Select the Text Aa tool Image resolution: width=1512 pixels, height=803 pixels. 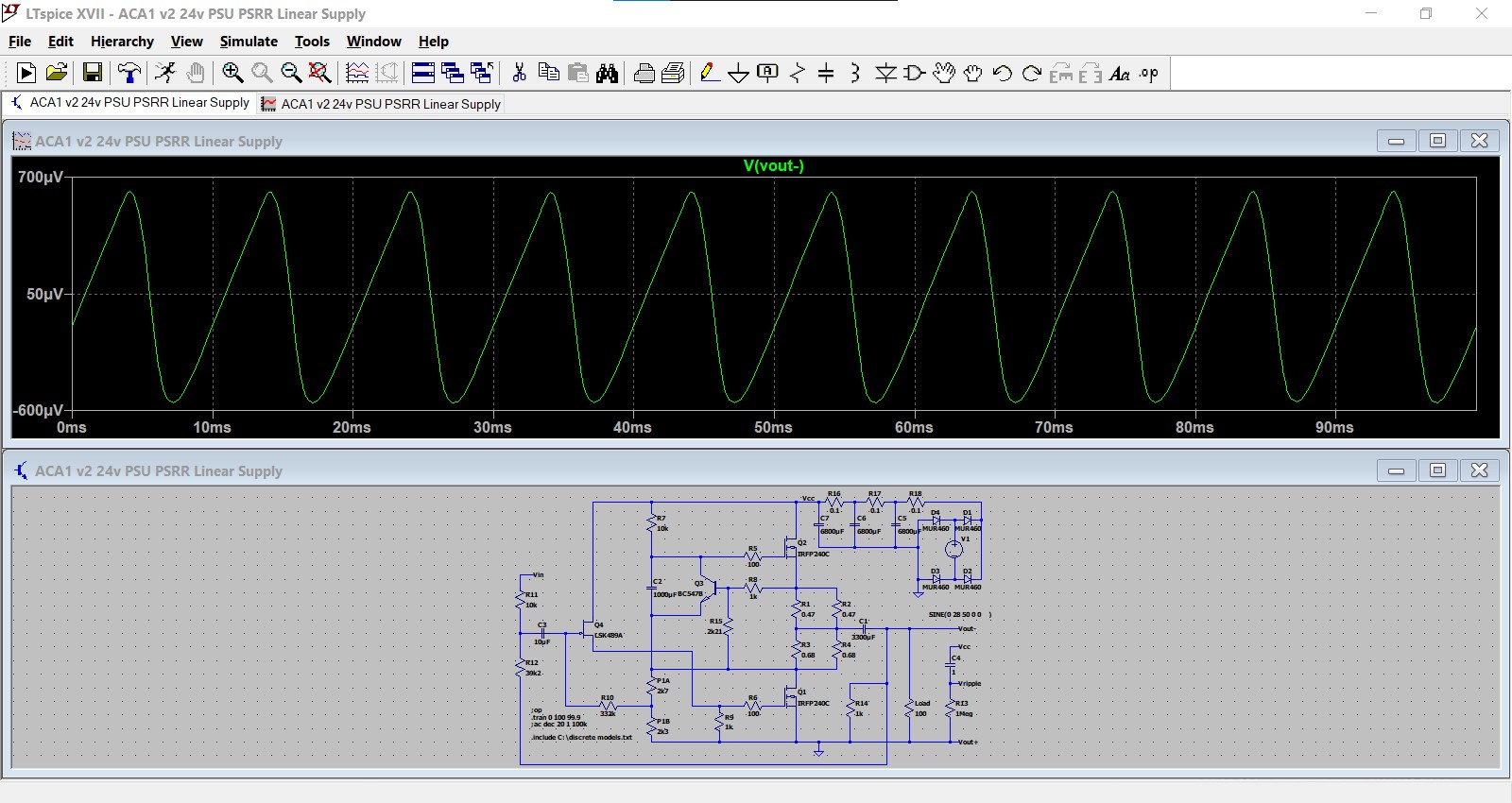[1120, 73]
